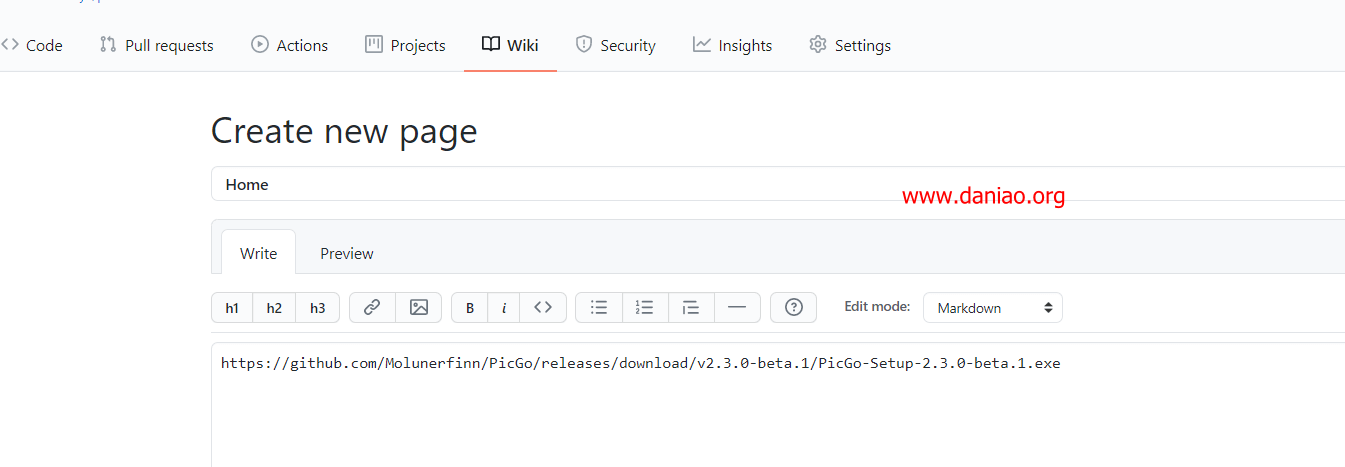Add a numbered ordered list
1345x467 pixels.
(x=645, y=308)
